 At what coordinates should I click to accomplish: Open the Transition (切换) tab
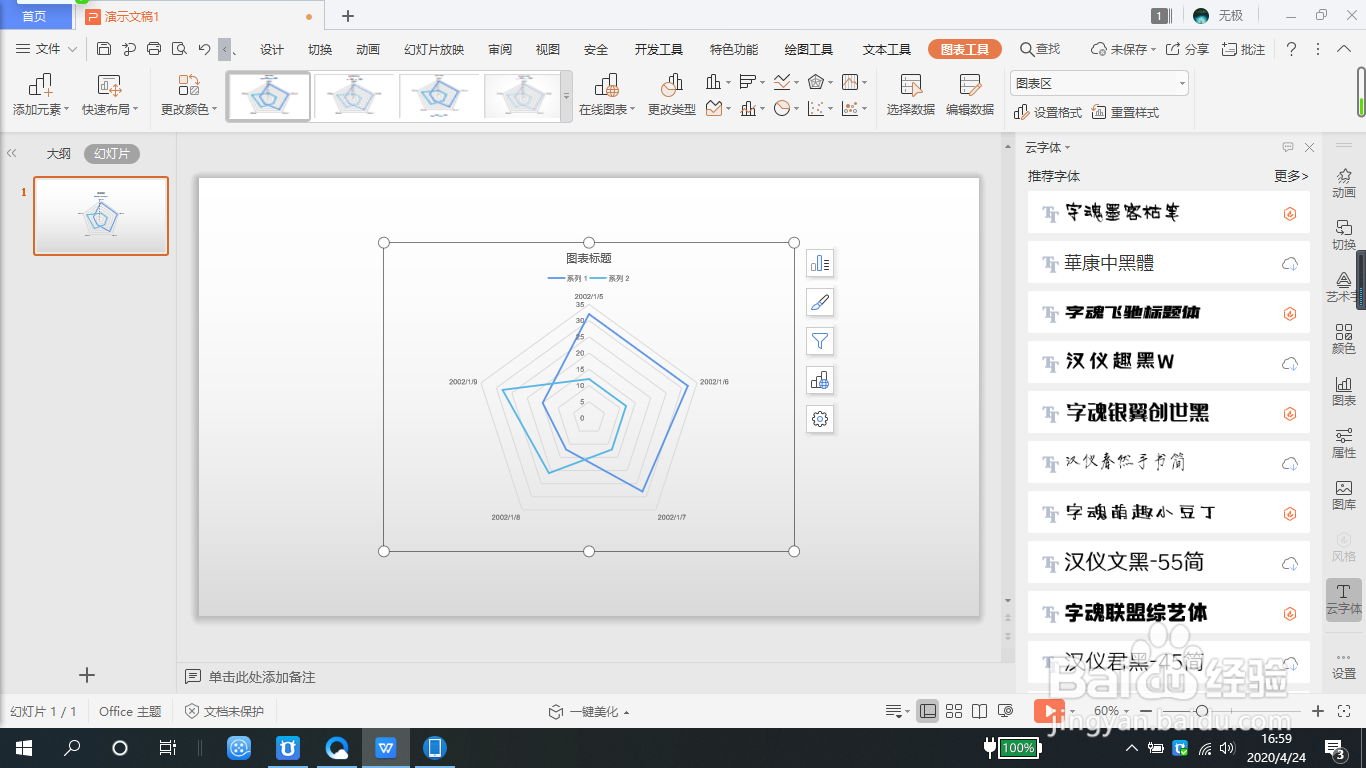click(x=320, y=49)
